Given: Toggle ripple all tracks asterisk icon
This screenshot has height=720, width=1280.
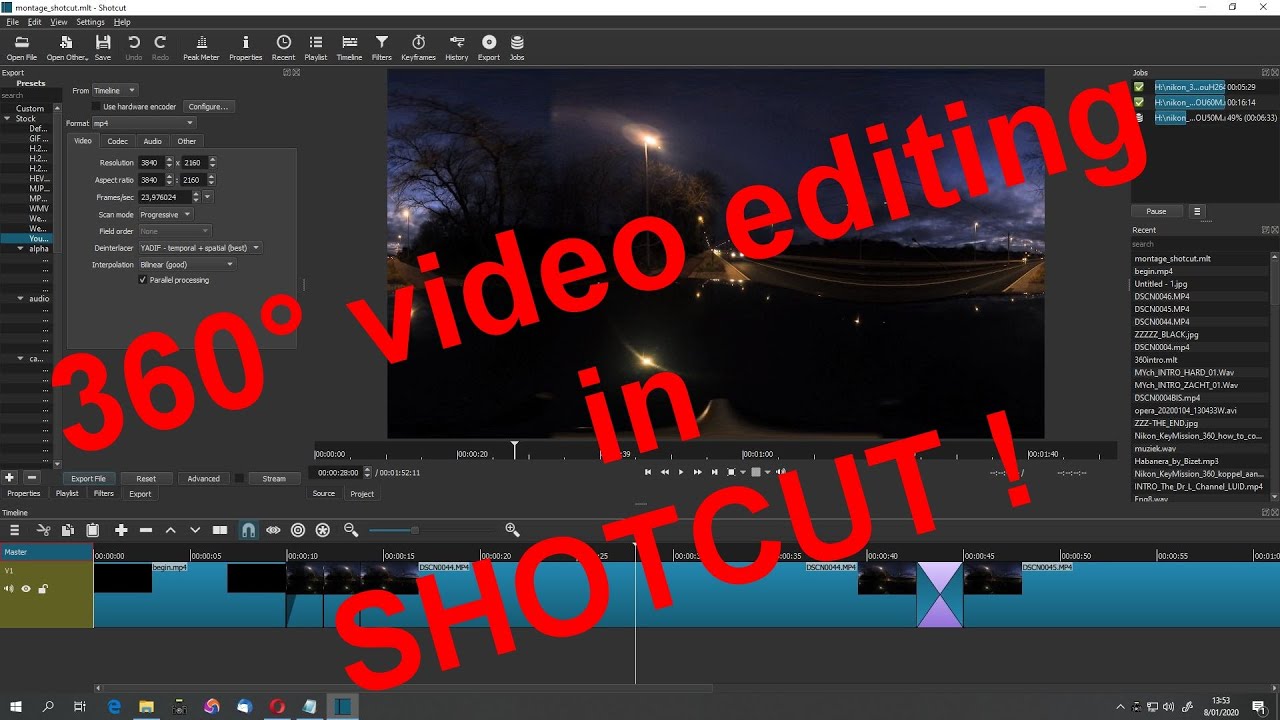Looking at the screenshot, I should pos(322,530).
